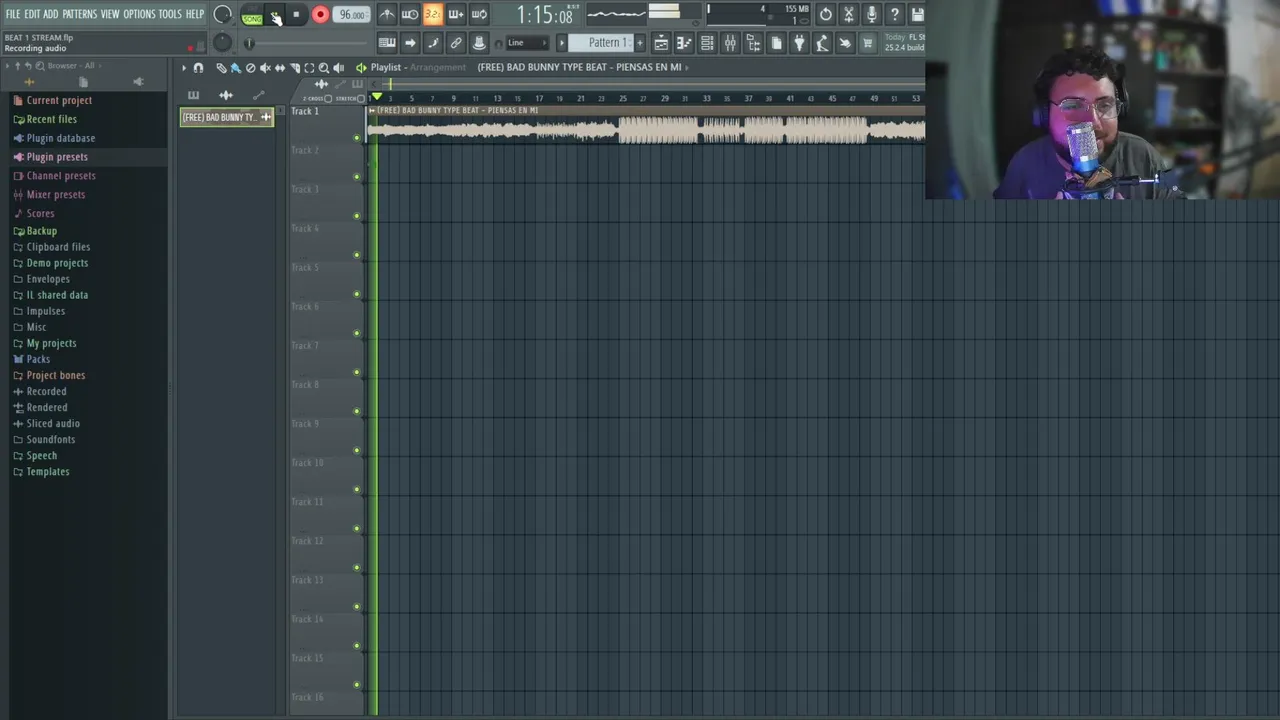The height and width of the screenshot is (720, 1280).
Task: Select the playlist Draw pencil tool
Action: tap(221, 67)
